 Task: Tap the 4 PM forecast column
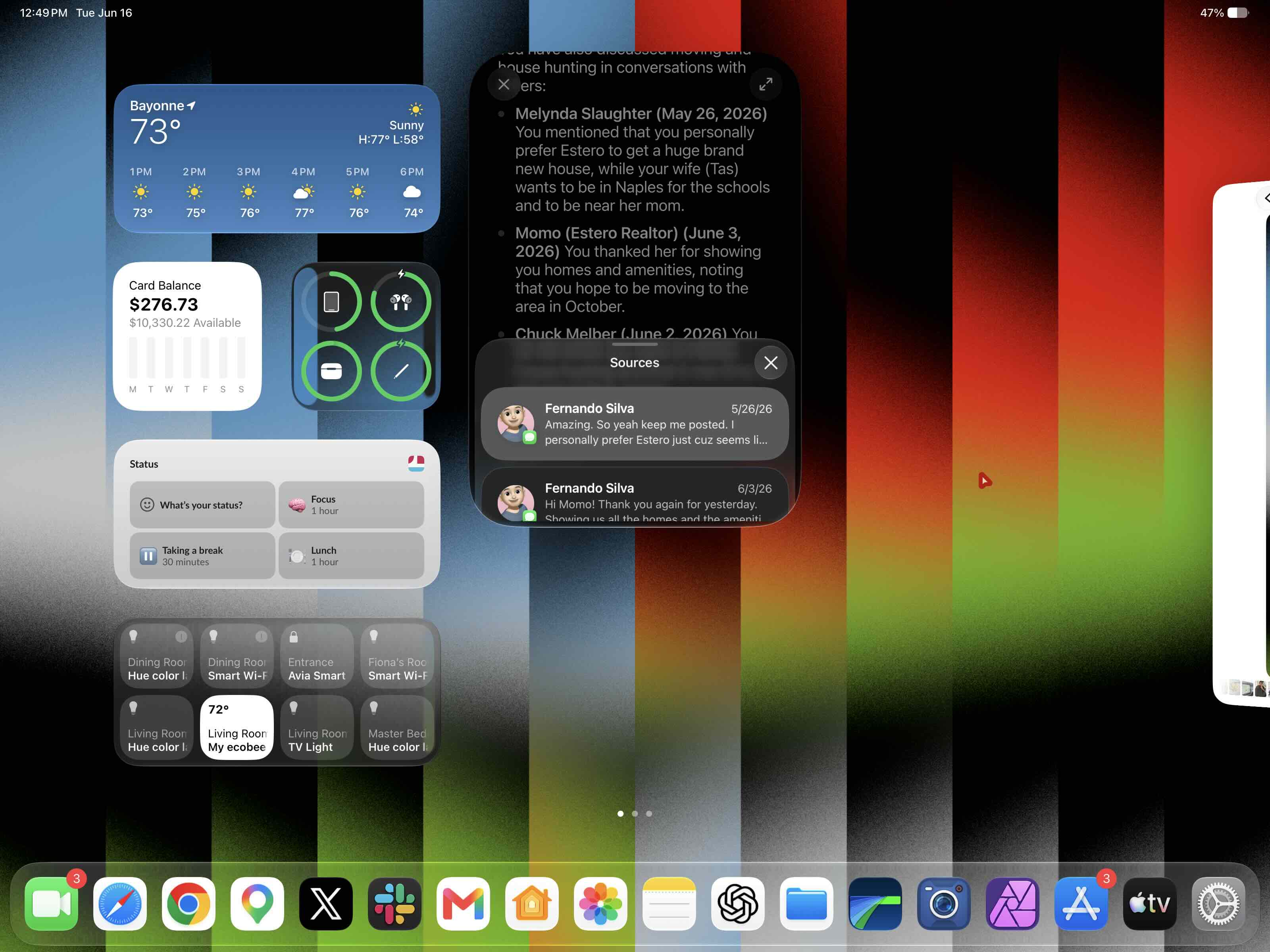tap(303, 192)
